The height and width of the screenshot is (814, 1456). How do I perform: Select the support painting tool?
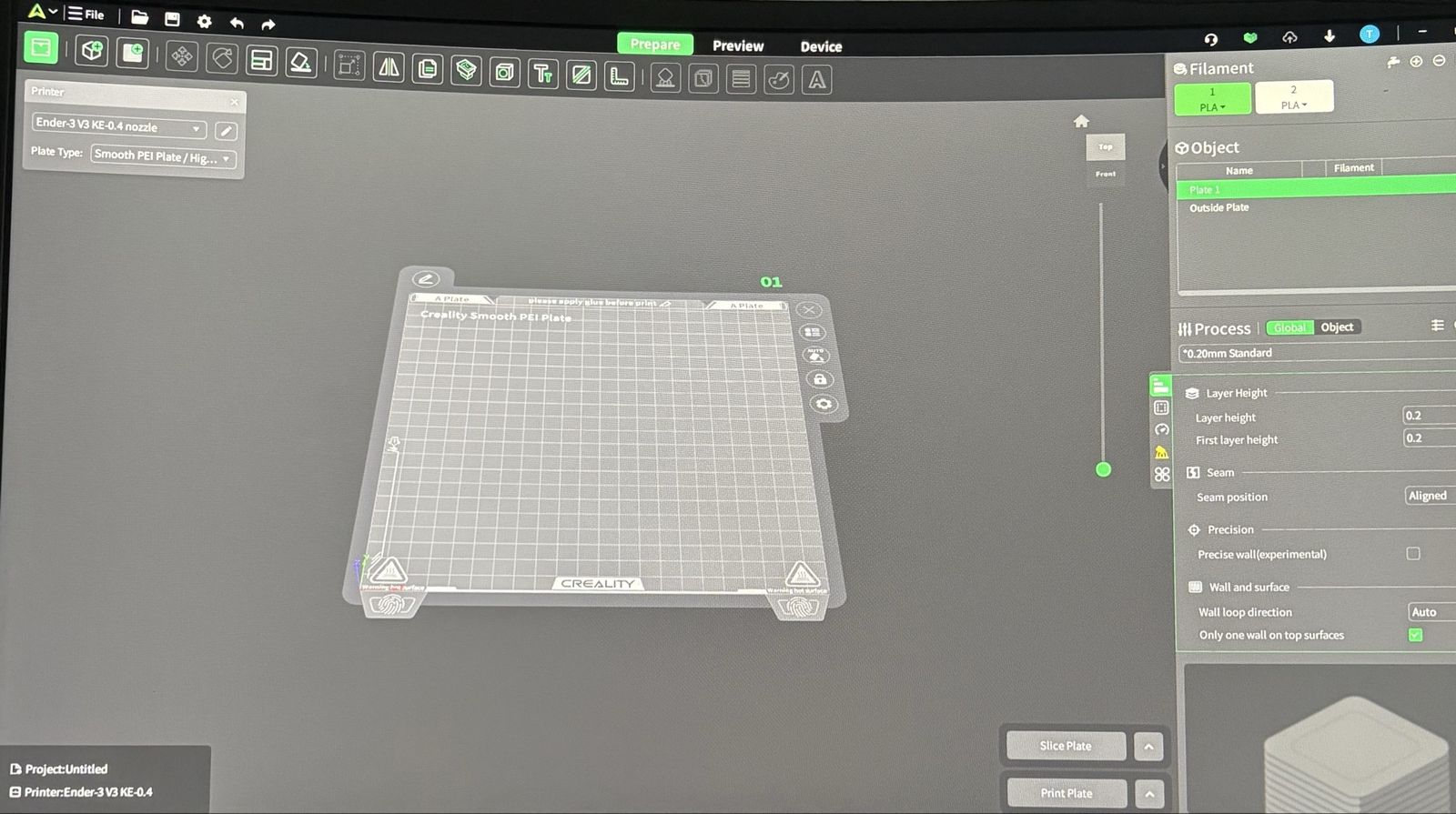coord(665,78)
